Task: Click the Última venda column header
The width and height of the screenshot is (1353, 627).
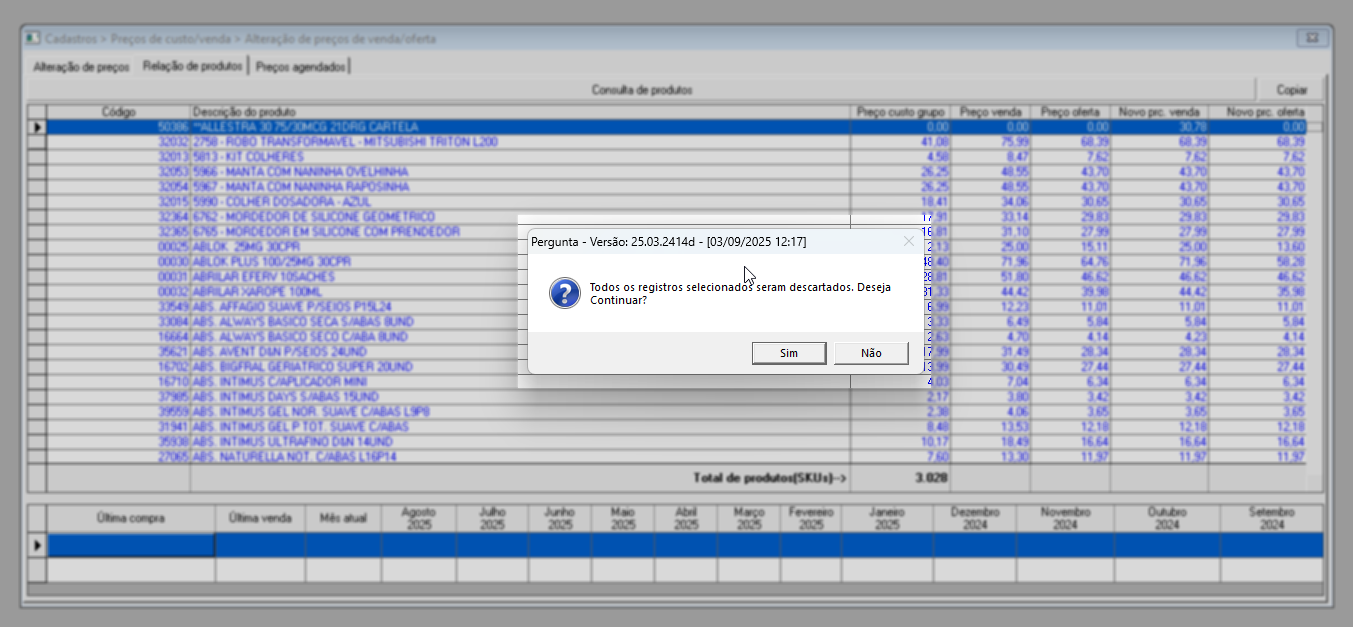Action: pos(260,518)
